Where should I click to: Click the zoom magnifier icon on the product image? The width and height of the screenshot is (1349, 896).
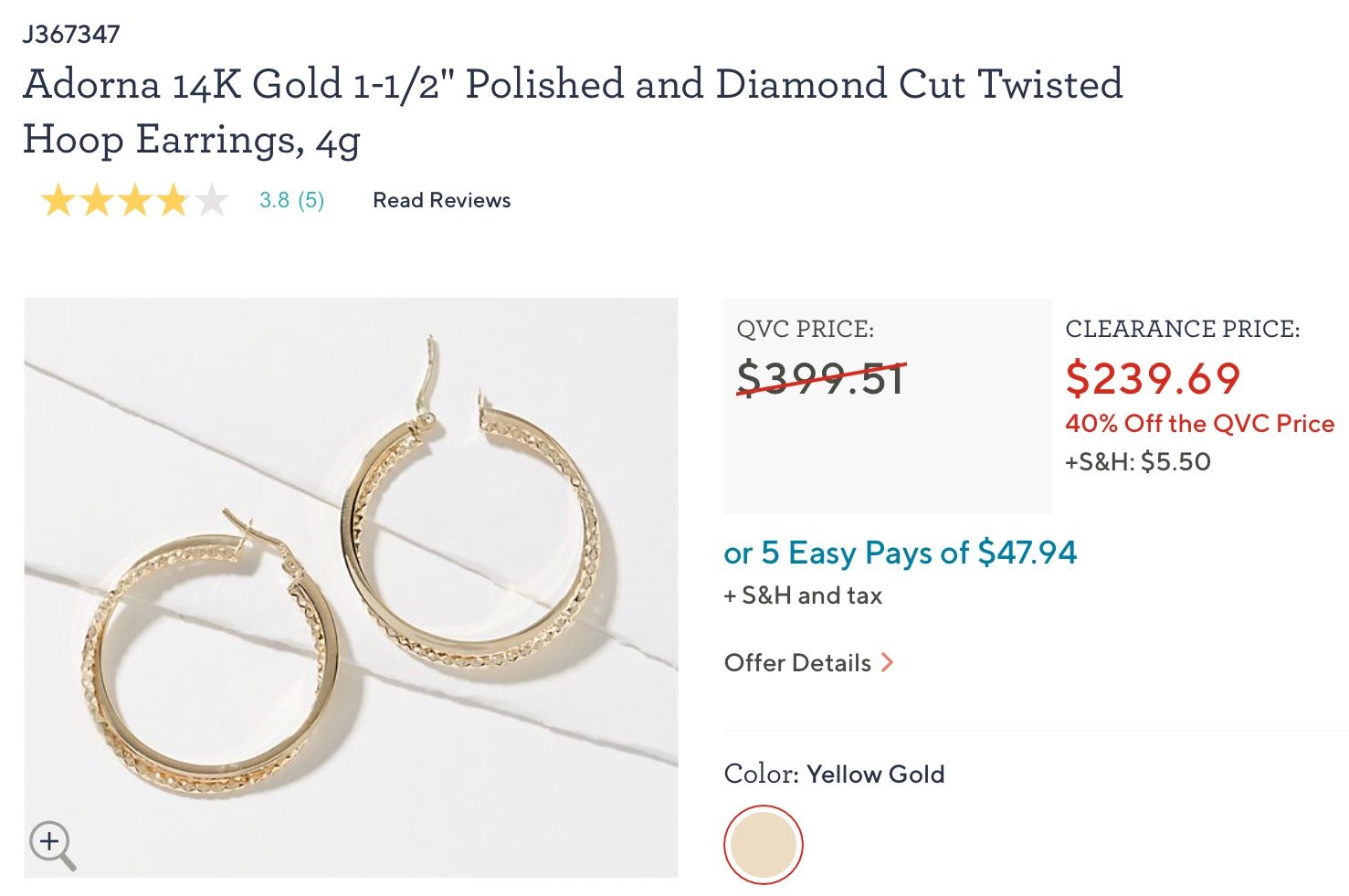pyautogui.click(x=52, y=844)
